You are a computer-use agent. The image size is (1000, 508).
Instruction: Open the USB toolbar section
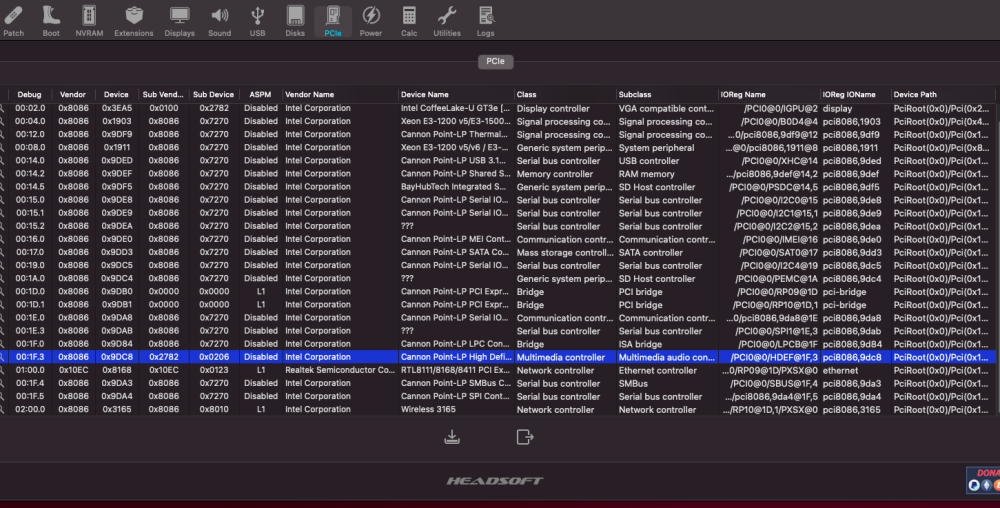coord(257,20)
